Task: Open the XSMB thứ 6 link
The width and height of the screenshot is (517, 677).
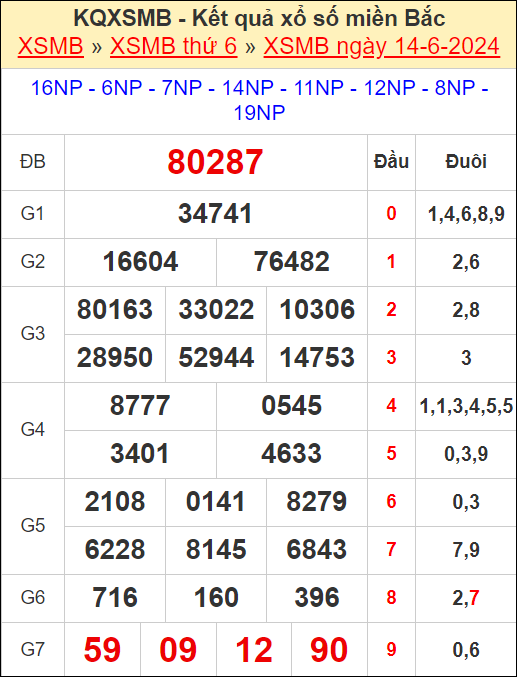Action: 174,46
